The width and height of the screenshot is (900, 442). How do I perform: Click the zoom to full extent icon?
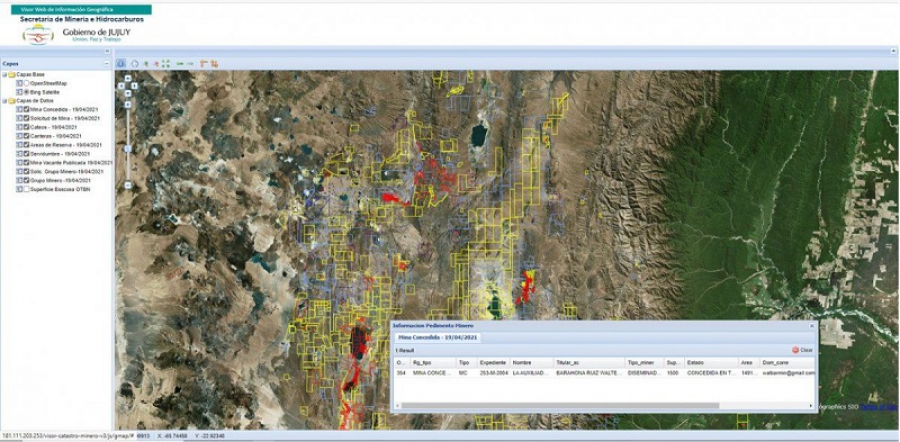166,63
